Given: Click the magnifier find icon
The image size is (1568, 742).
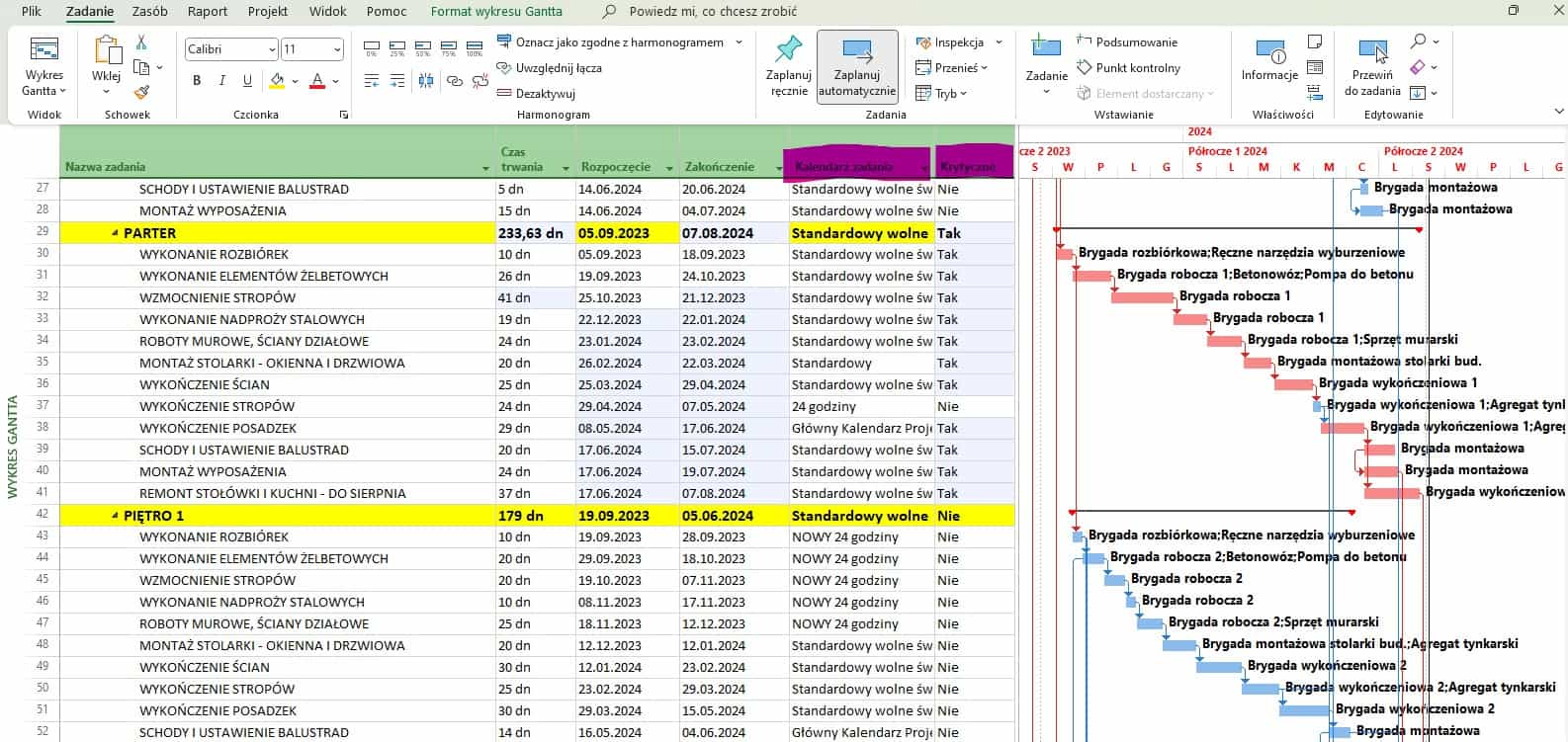Looking at the screenshot, I should pyautogui.click(x=1418, y=41).
